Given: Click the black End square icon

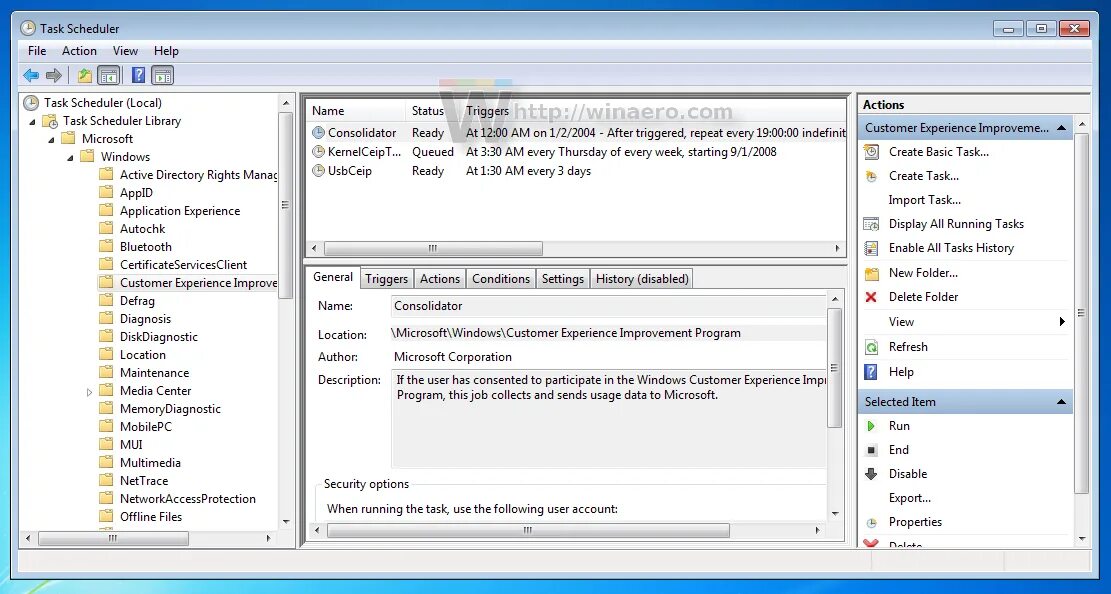Looking at the screenshot, I should 872,450.
